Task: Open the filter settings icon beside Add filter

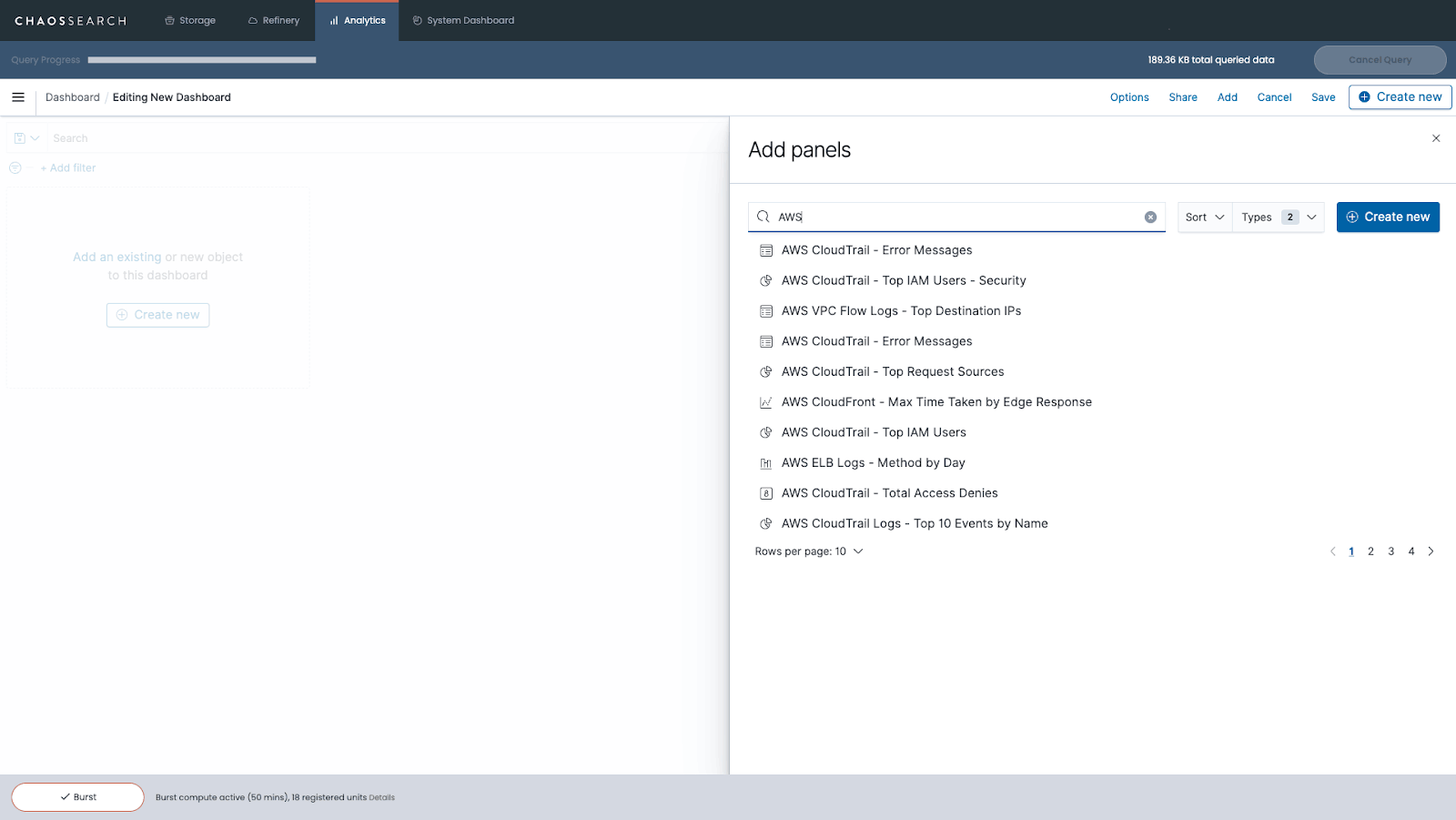Action: [x=15, y=167]
